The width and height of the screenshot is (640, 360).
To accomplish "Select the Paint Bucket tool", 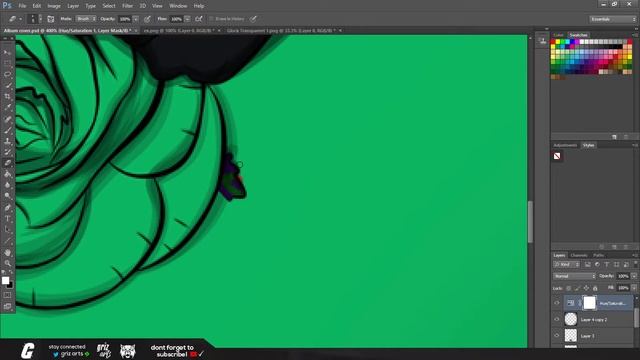I will click(x=7, y=174).
